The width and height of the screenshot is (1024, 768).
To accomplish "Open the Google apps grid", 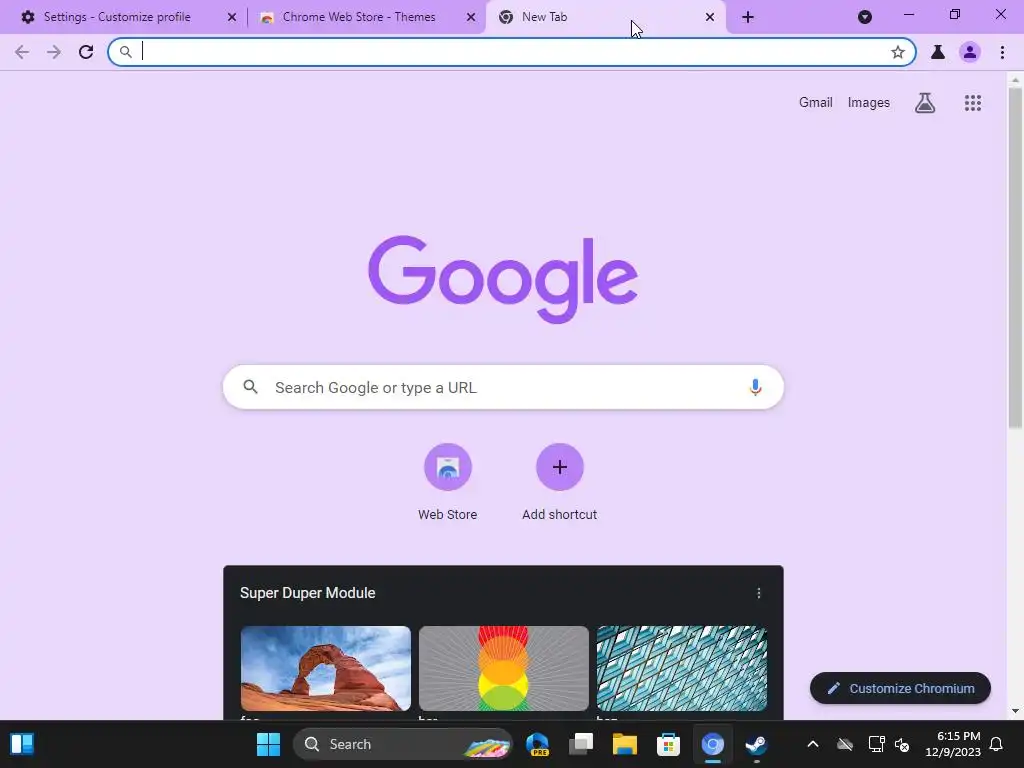I will tap(972, 103).
